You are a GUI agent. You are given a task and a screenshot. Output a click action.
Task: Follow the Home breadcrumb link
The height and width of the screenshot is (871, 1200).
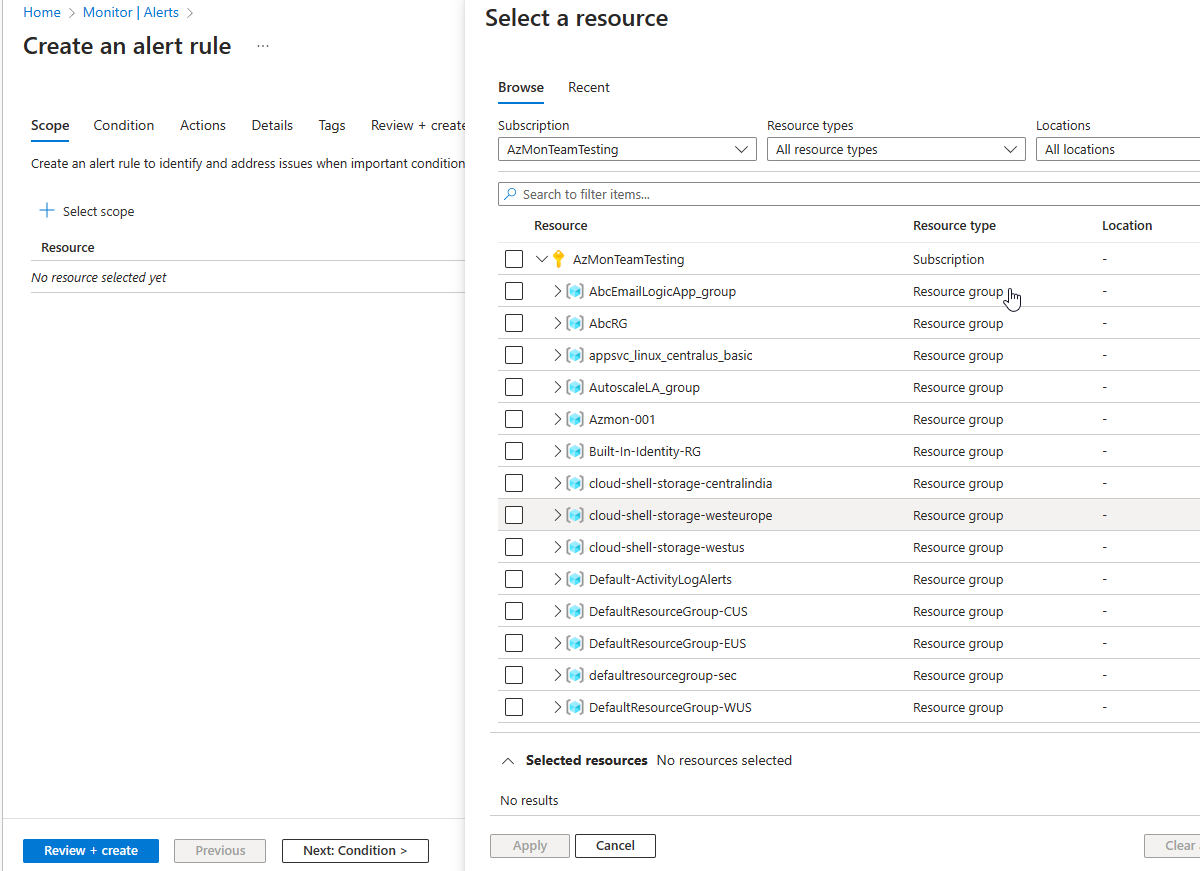41,12
